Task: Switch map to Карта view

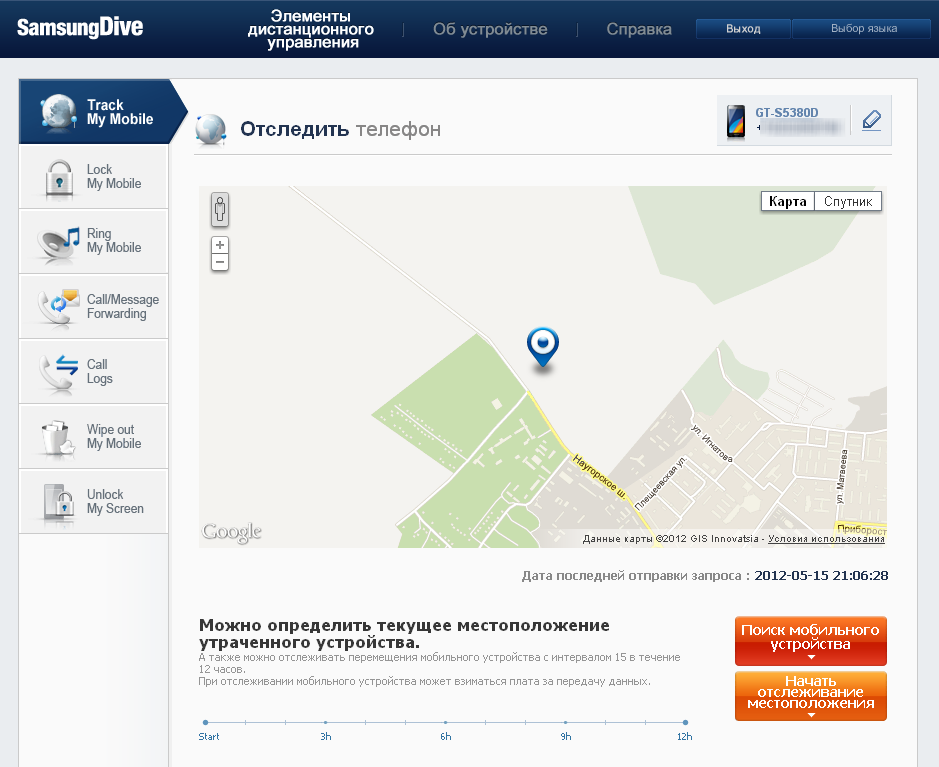Action: pyautogui.click(x=788, y=202)
